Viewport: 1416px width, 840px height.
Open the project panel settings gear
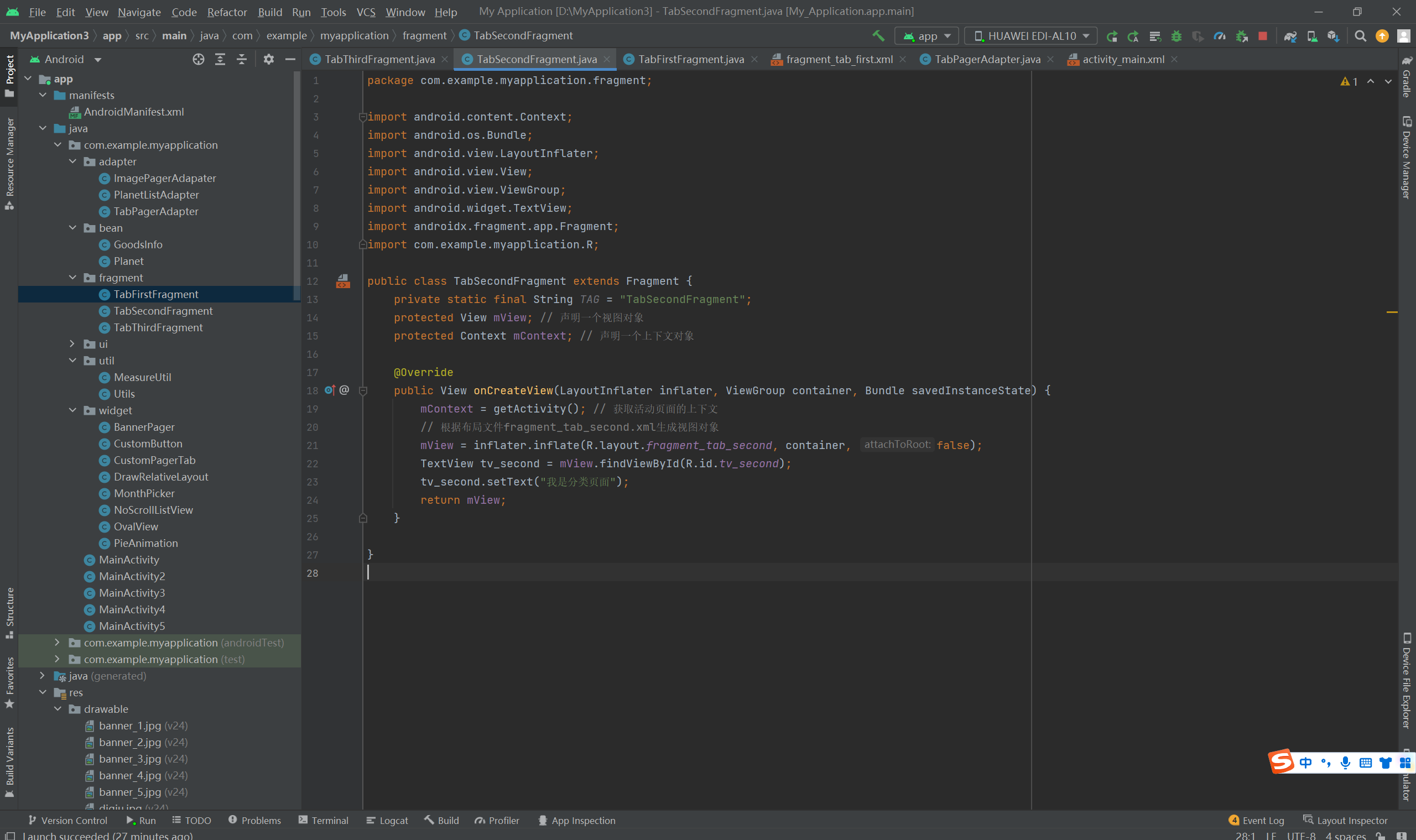tap(268, 59)
